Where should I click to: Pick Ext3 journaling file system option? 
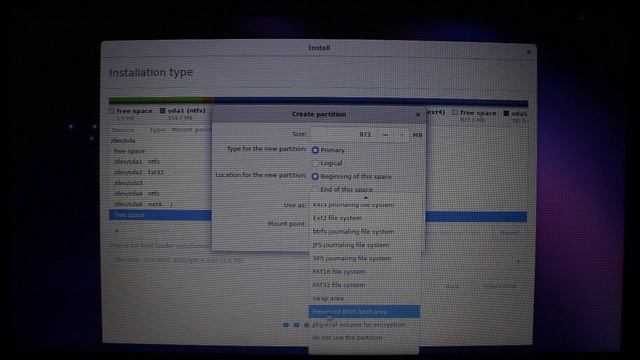point(364,205)
